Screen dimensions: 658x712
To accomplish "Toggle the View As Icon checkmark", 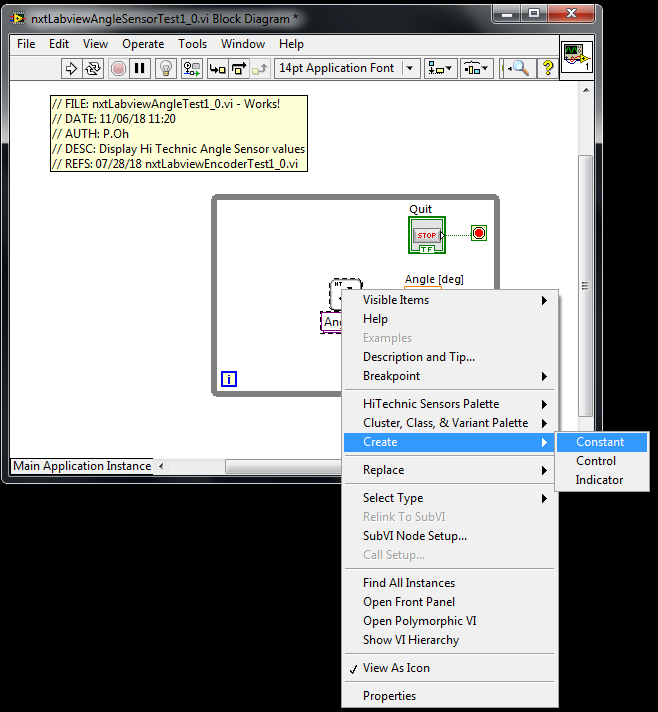I will coord(450,668).
